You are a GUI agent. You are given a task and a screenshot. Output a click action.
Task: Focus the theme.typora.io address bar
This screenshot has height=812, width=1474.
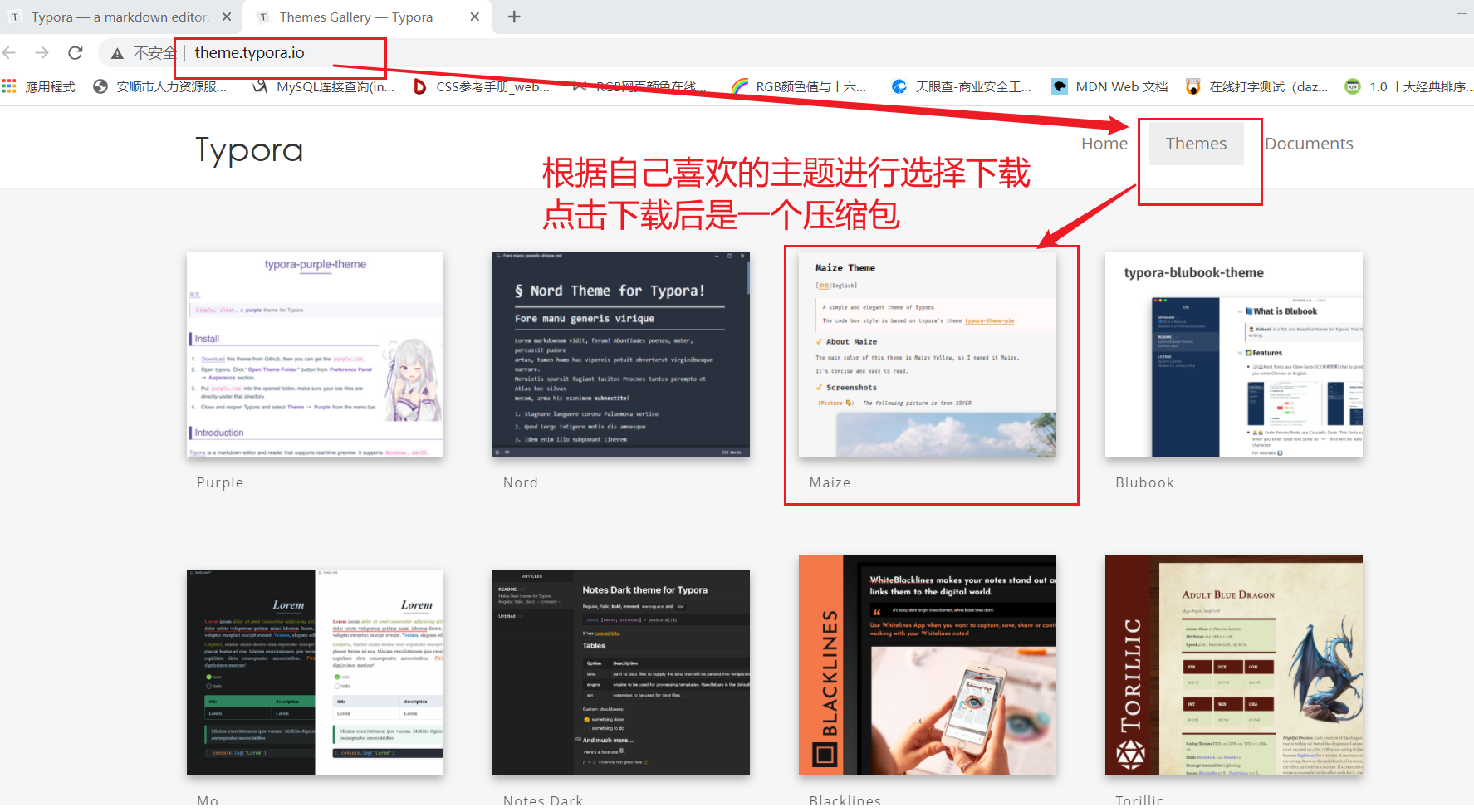[x=249, y=53]
